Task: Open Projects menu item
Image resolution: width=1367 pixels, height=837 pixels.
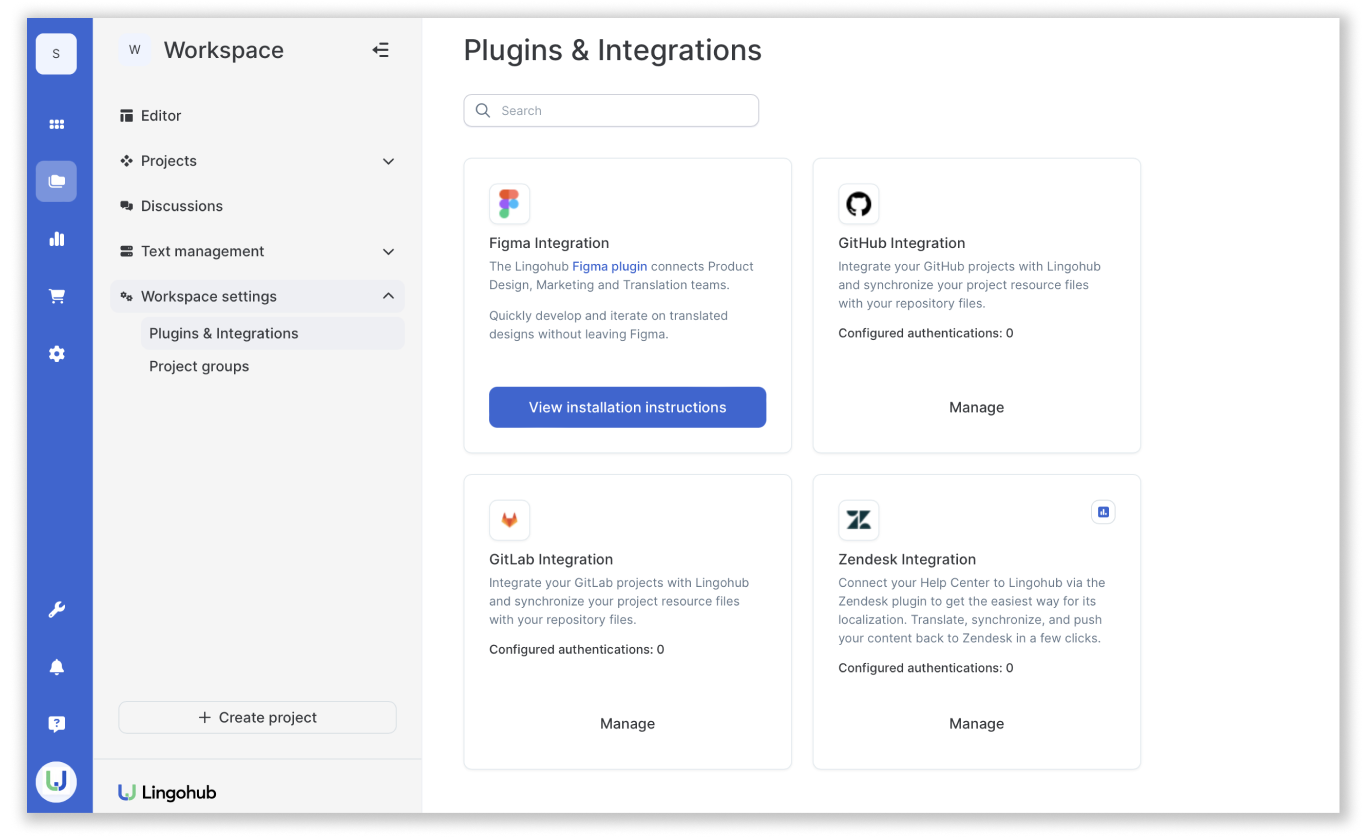Action: [x=258, y=161]
